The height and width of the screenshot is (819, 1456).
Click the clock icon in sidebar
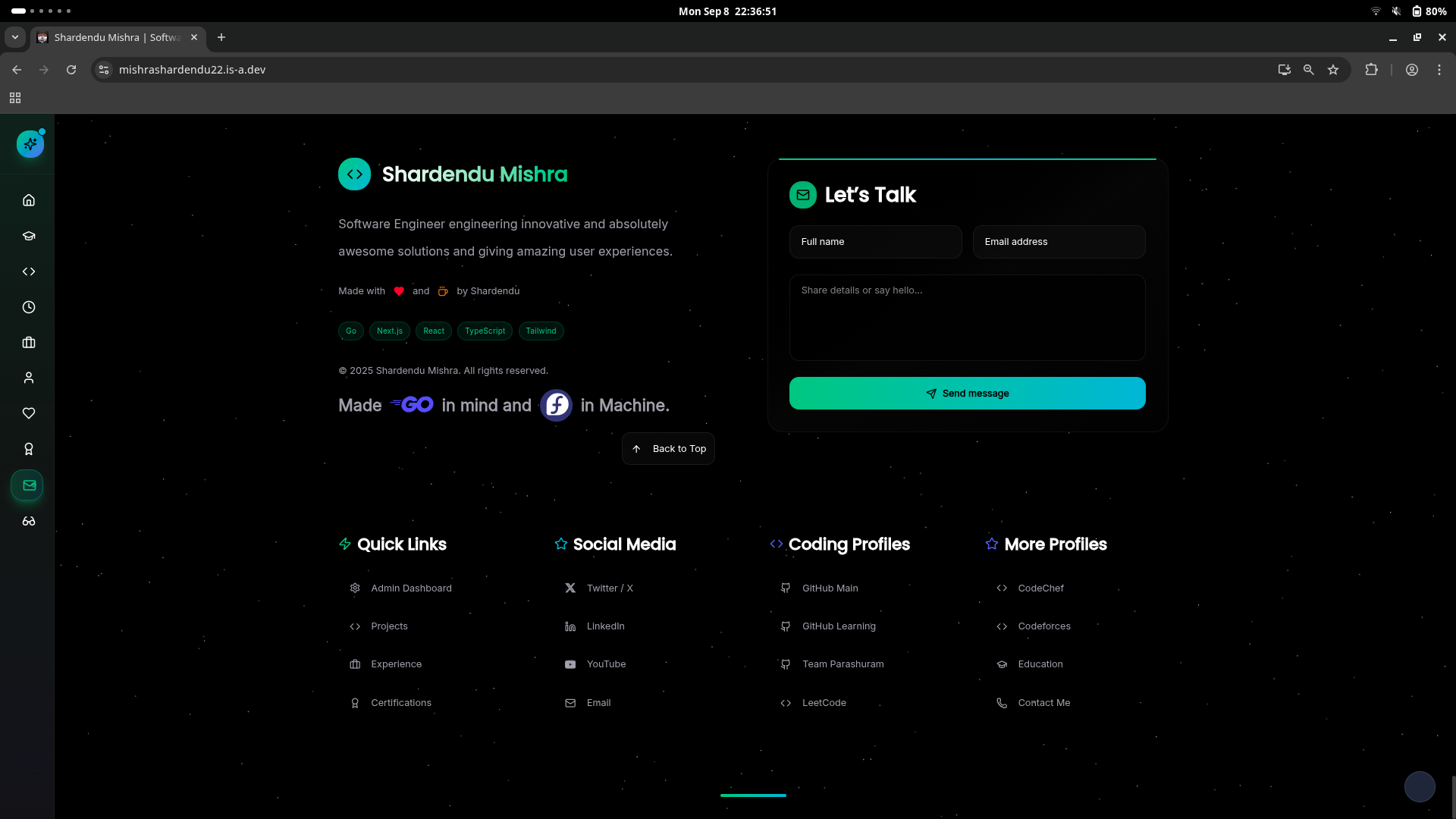29,307
